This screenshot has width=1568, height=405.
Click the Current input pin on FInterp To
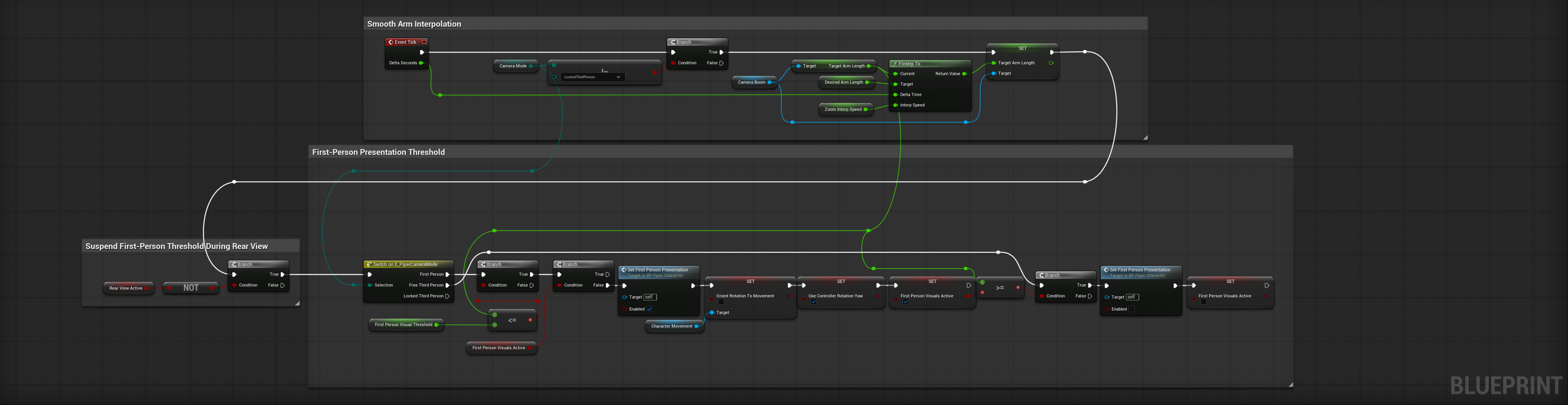895,74
